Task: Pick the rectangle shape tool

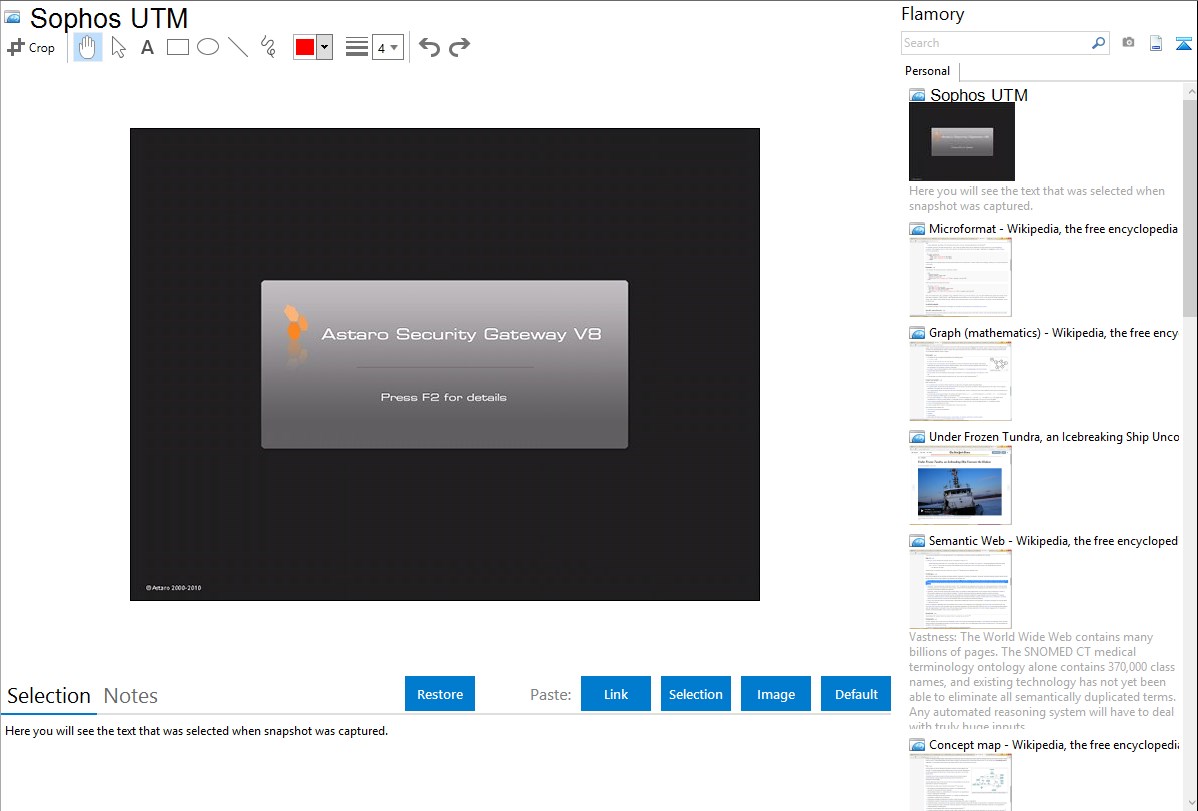Action: point(177,47)
